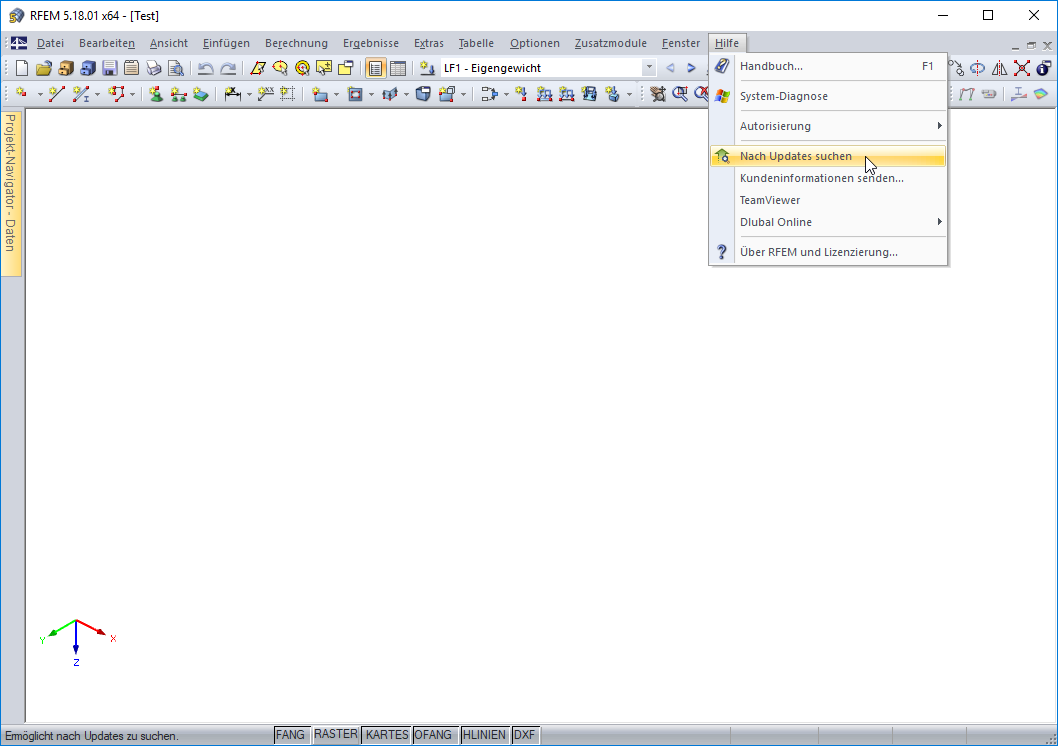
Task: Click the nodal load icon
Action: (521, 94)
